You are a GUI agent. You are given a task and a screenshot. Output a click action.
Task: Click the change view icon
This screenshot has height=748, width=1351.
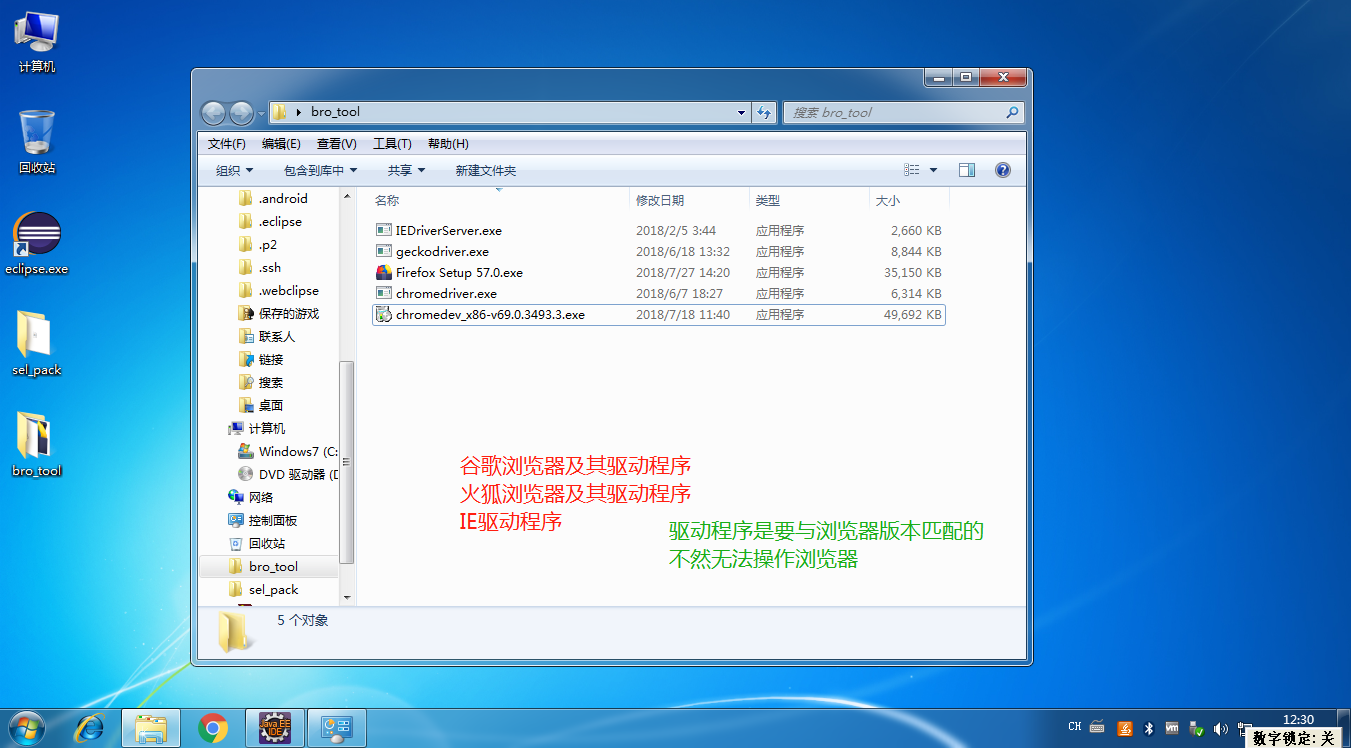(x=912, y=170)
